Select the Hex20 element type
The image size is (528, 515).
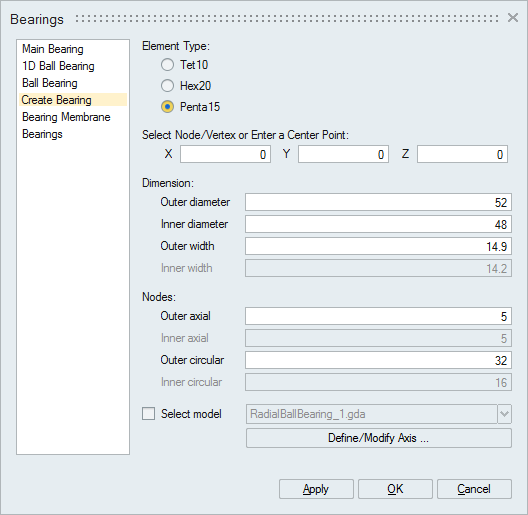[167, 86]
